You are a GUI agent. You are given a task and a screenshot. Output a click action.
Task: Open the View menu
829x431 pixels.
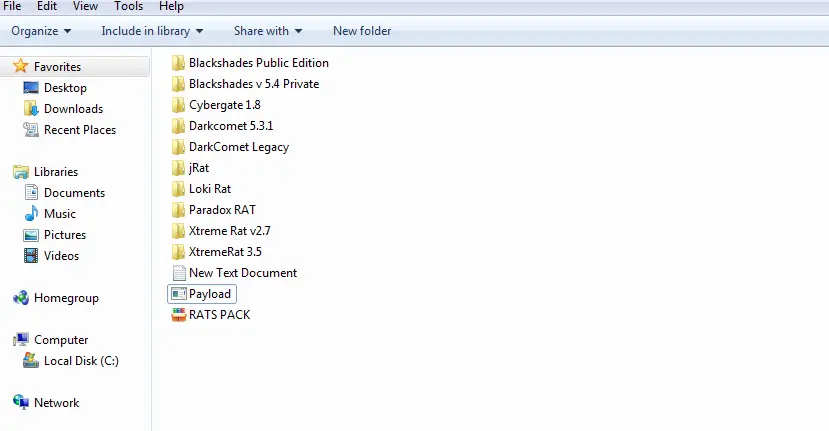coord(85,6)
